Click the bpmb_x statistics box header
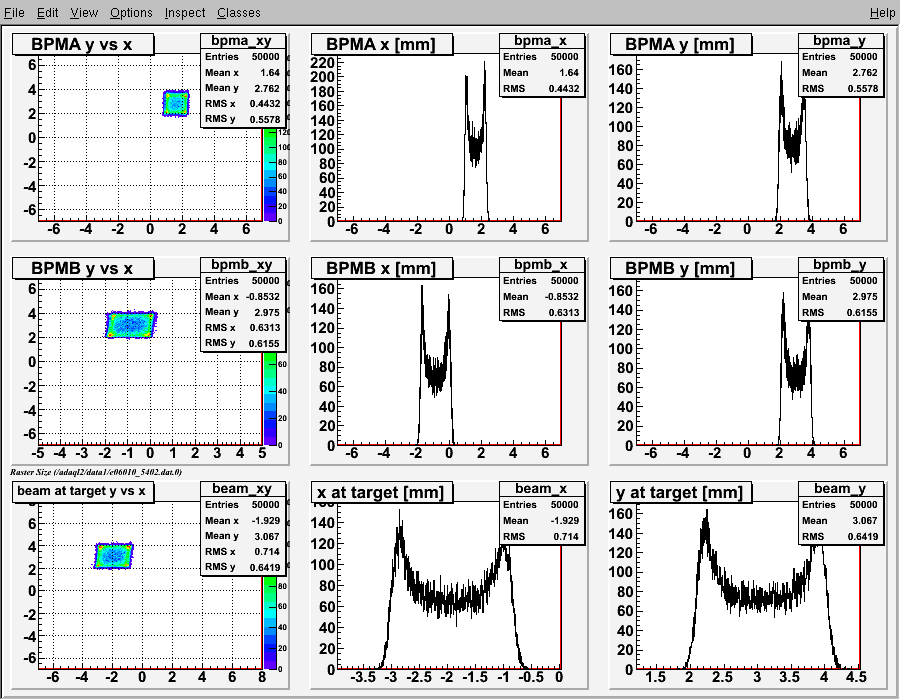Image resolution: width=900 pixels, height=700 pixels. [542, 265]
